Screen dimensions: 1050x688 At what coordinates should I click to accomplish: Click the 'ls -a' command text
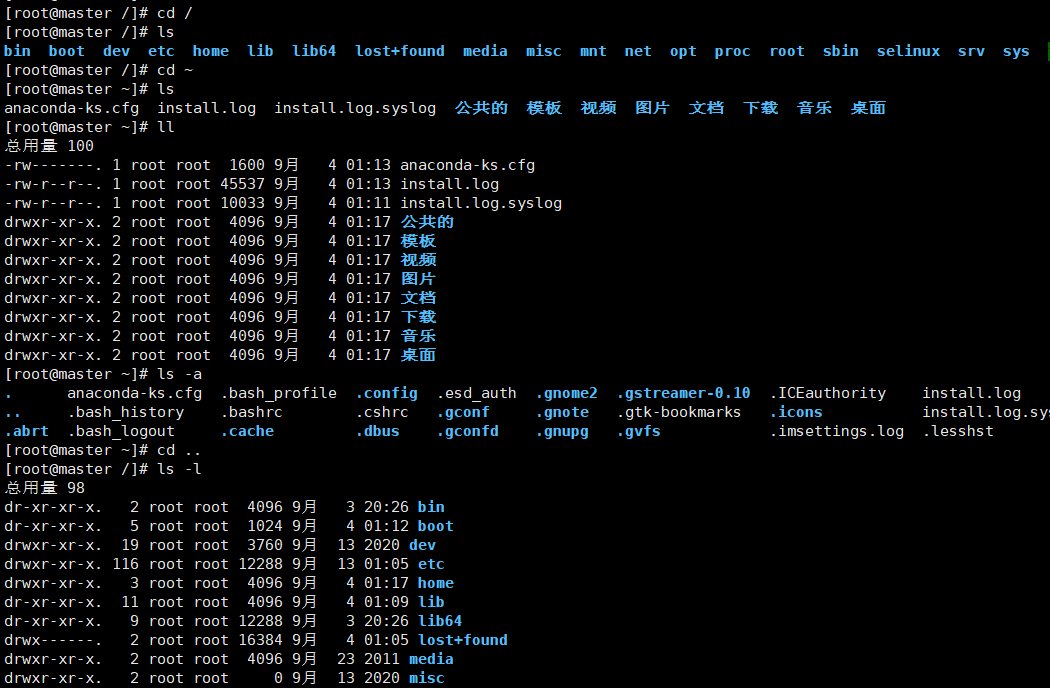tap(179, 374)
